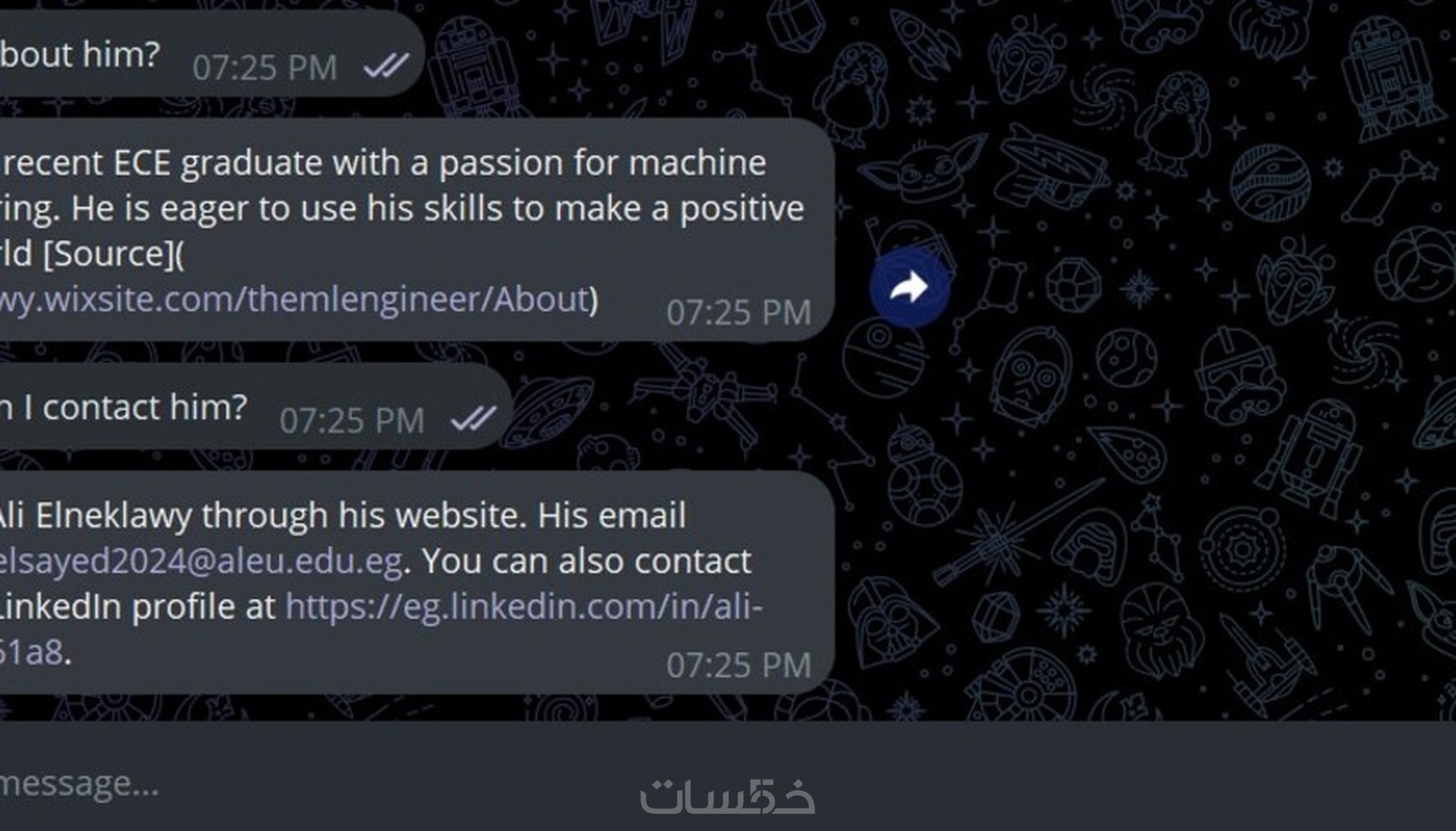Image resolution: width=1456 pixels, height=831 pixels.
Task: Click the elsayed2024@aleu.edu.eg email link
Action: tap(200, 561)
